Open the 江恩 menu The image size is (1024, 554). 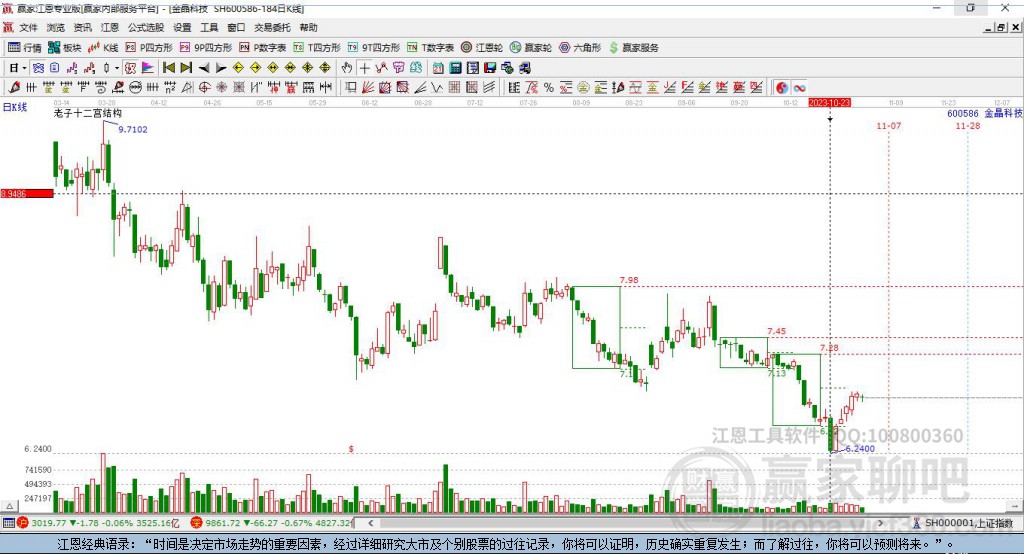point(110,27)
